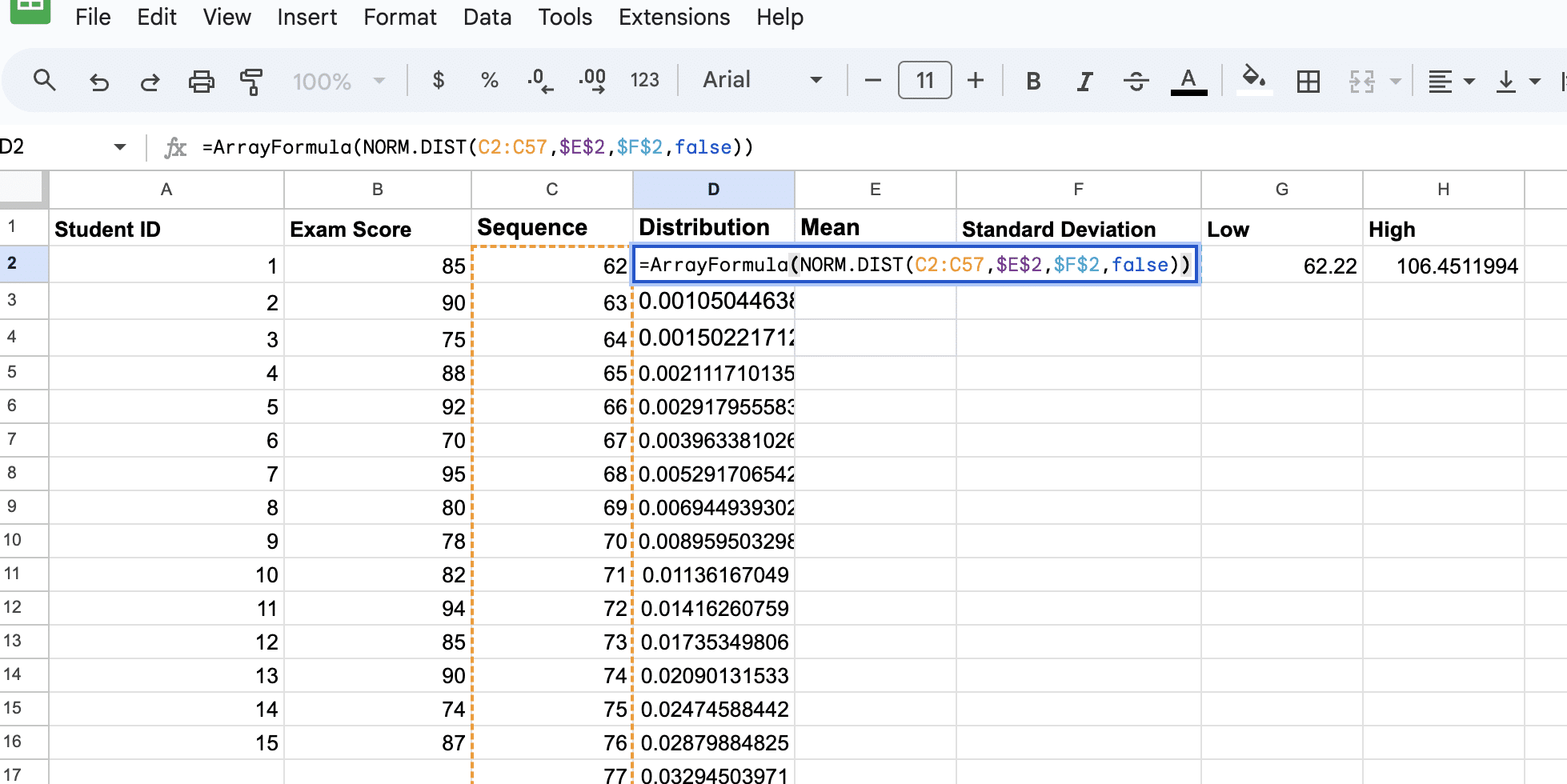Open vertical align dropdown
Viewport: 1567px width, 784px height.
1517,81
